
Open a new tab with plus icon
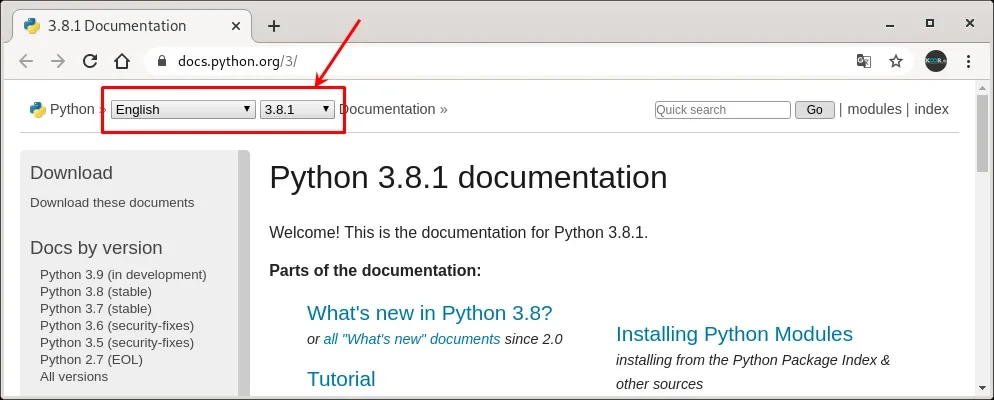(273, 26)
